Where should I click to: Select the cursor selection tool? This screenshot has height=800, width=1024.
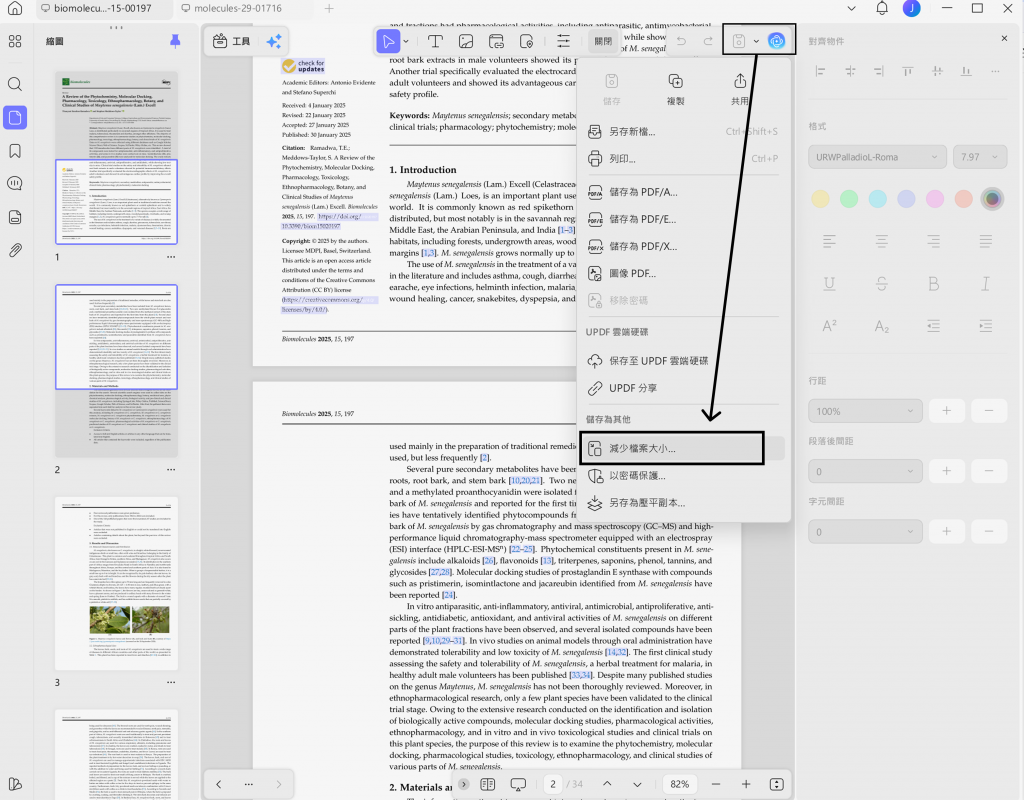[x=388, y=41]
